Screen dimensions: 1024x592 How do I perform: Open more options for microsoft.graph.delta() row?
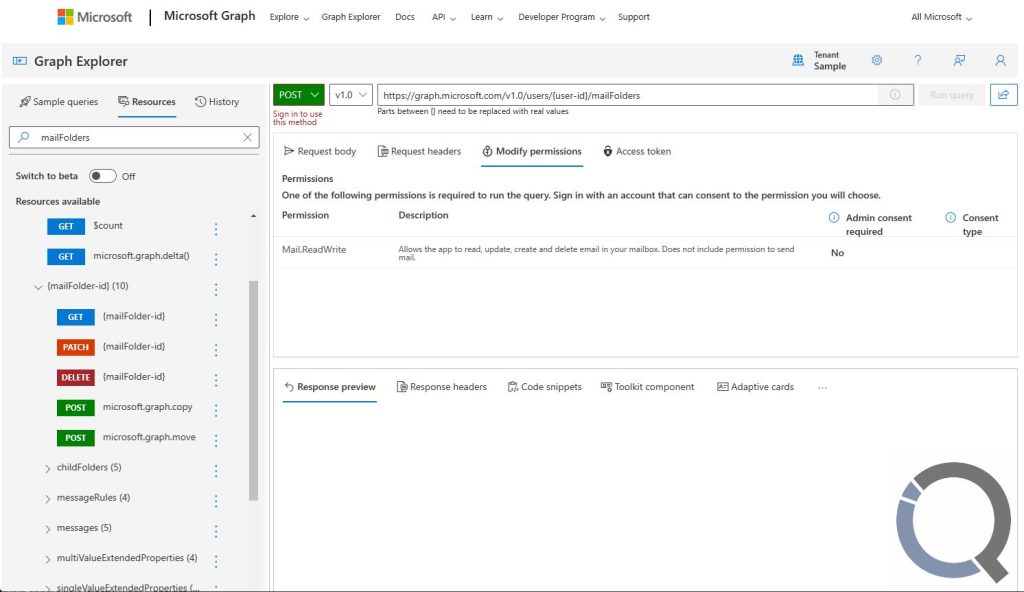coord(216,259)
